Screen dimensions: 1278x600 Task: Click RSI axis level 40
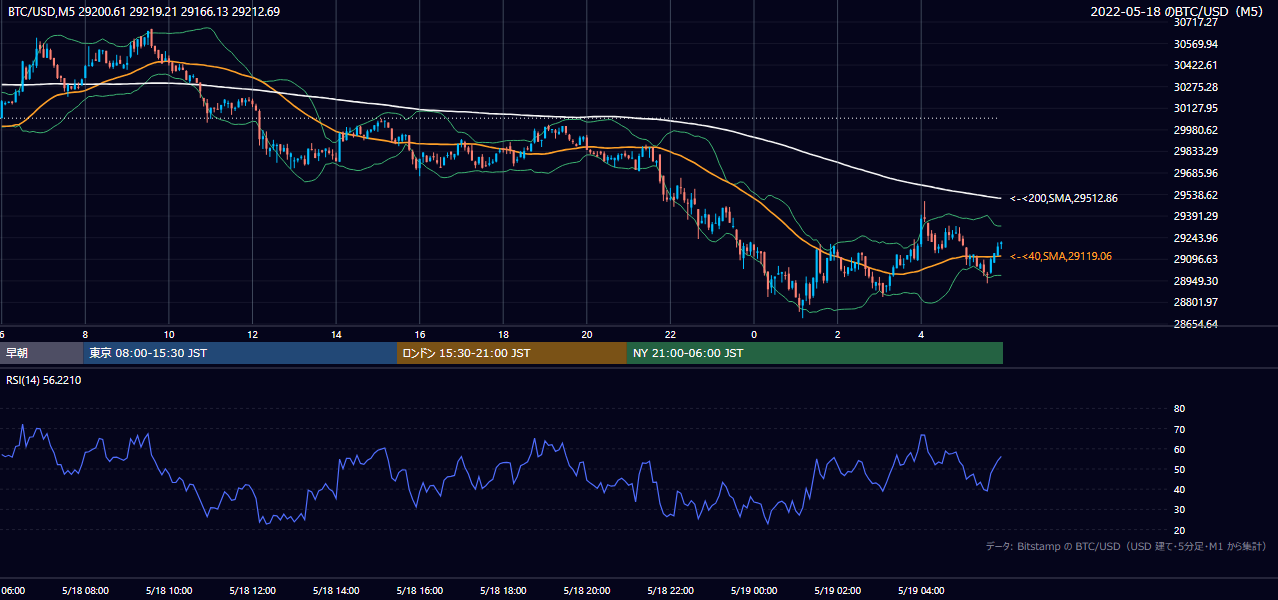[1180, 489]
